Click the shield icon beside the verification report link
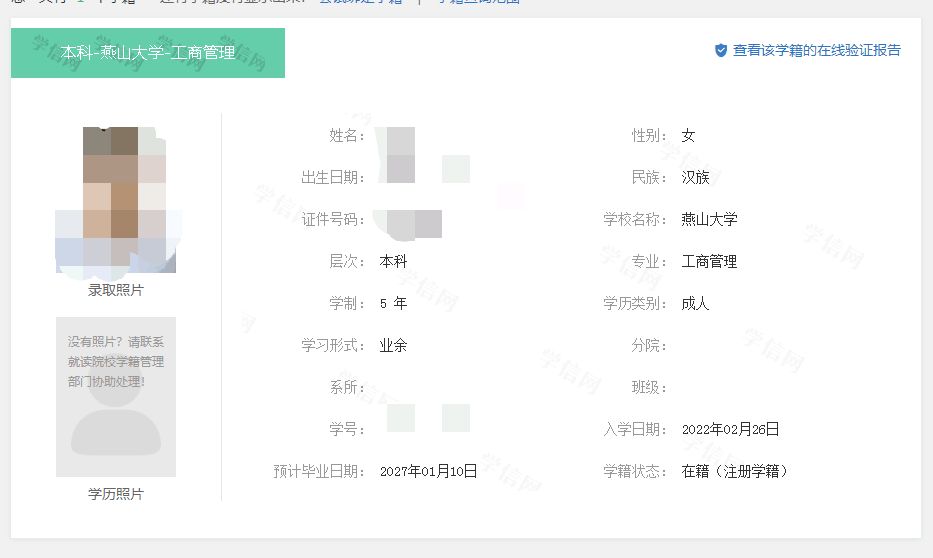 [720, 50]
